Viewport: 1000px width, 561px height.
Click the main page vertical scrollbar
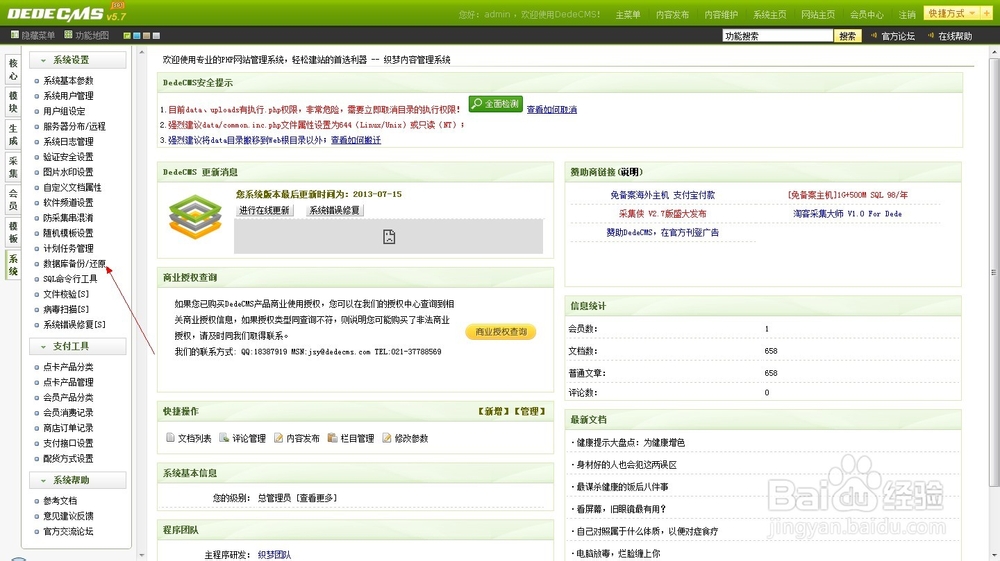(x=994, y=271)
